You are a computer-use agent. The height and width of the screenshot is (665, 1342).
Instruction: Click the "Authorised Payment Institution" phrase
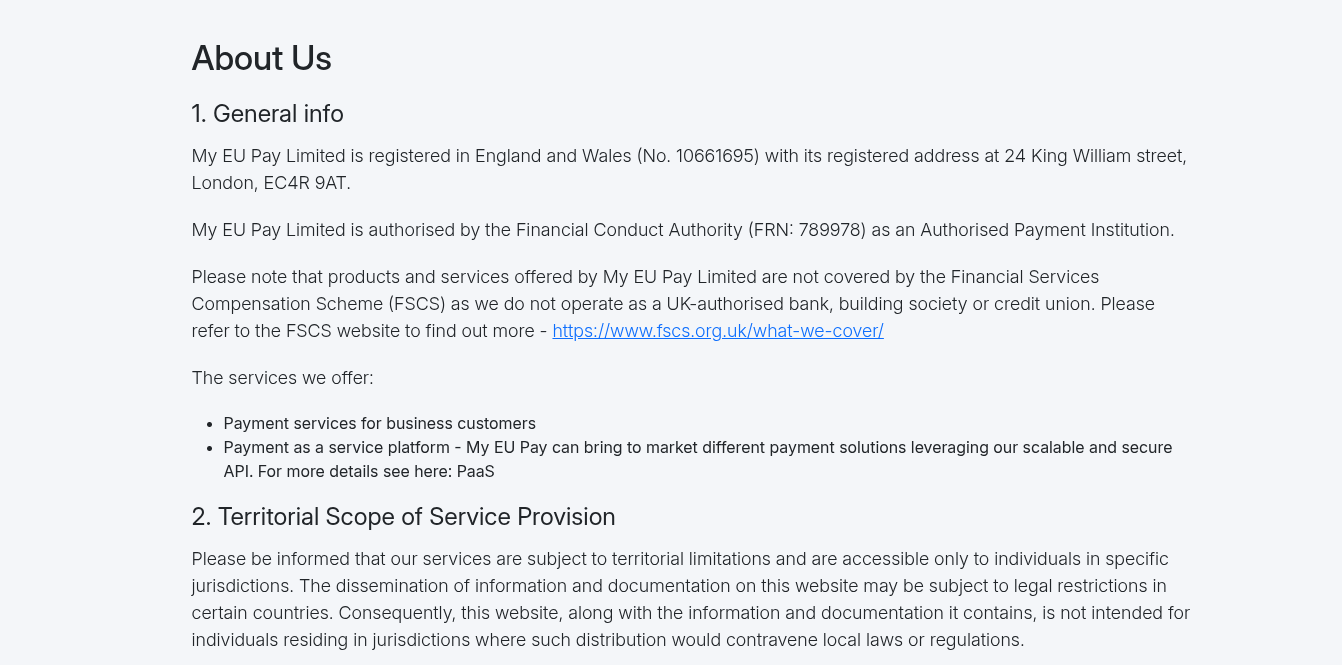(1045, 230)
